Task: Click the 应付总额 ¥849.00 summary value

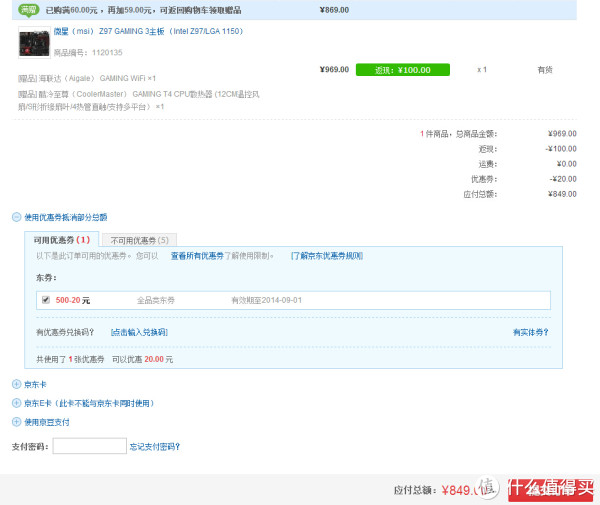Action: coord(562,194)
